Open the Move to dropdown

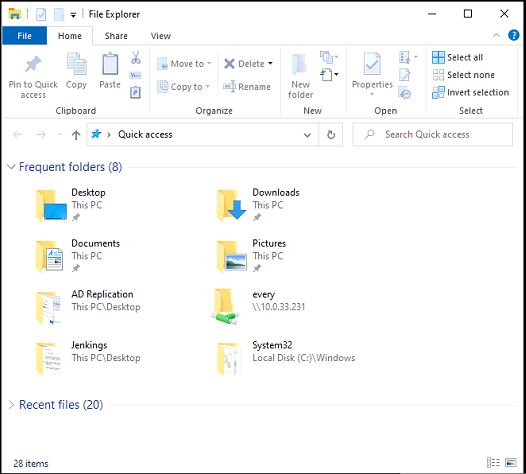tap(184, 63)
